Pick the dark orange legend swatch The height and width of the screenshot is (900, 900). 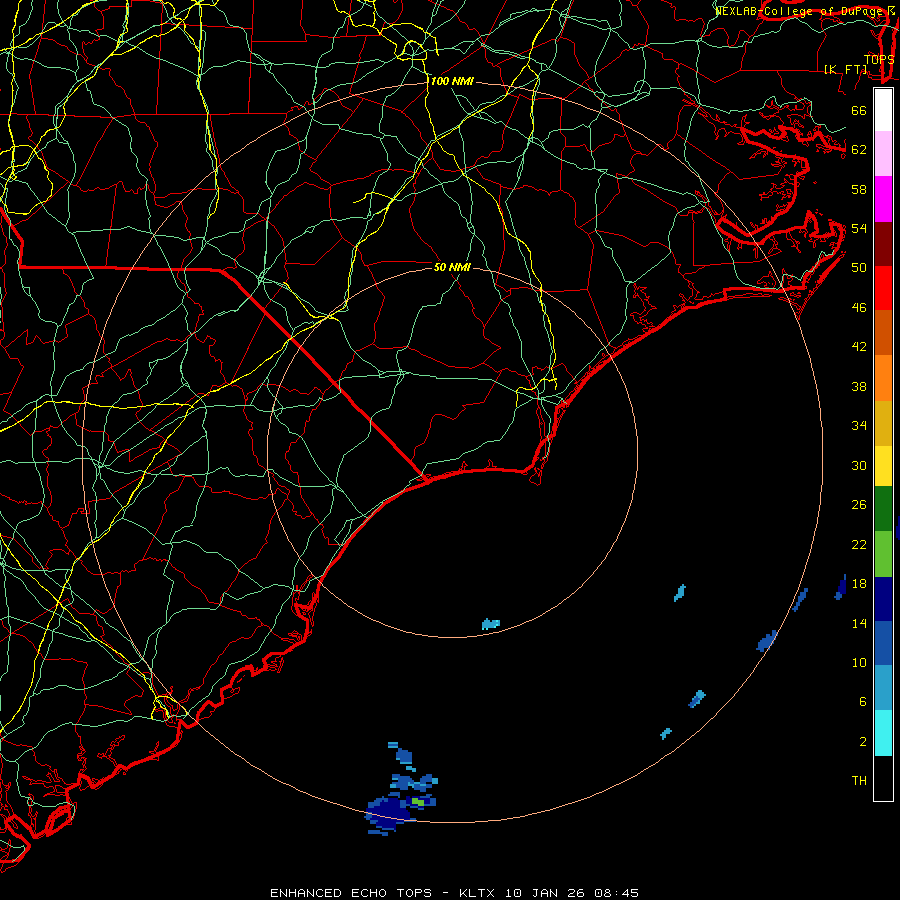point(883,333)
